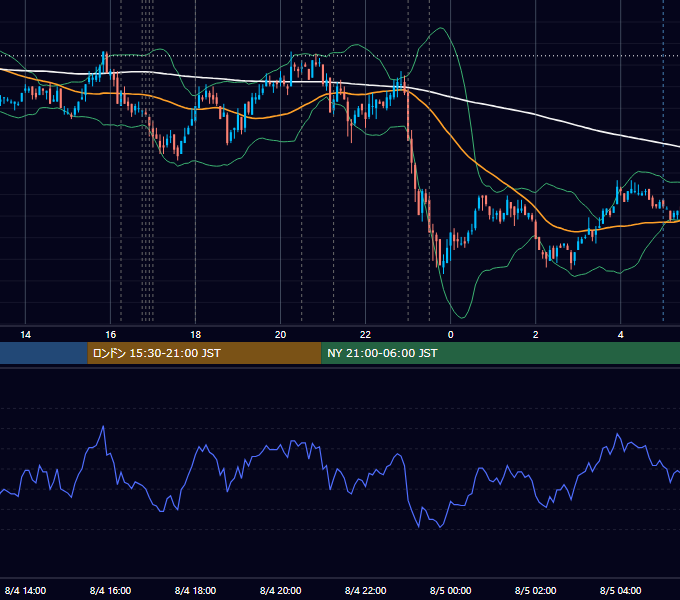The height and width of the screenshot is (600, 680).
Task: Click the blue session bar before ロンドン
Action: pyautogui.click(x=44, y=353)
